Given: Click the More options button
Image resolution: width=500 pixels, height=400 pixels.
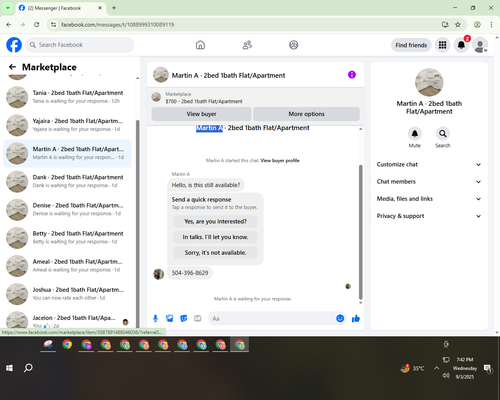Looking at the screenshot, I should coord(306,114).
